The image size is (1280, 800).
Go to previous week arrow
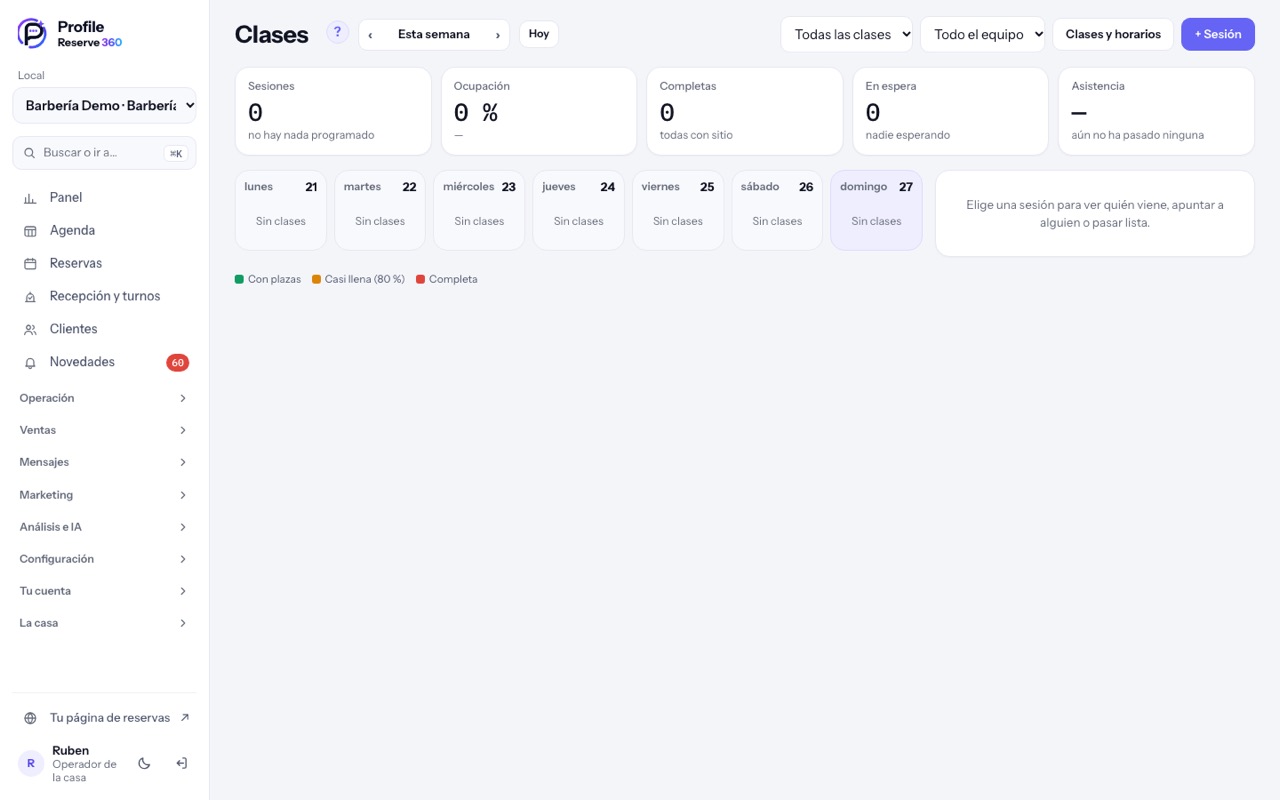coord(370,35)
